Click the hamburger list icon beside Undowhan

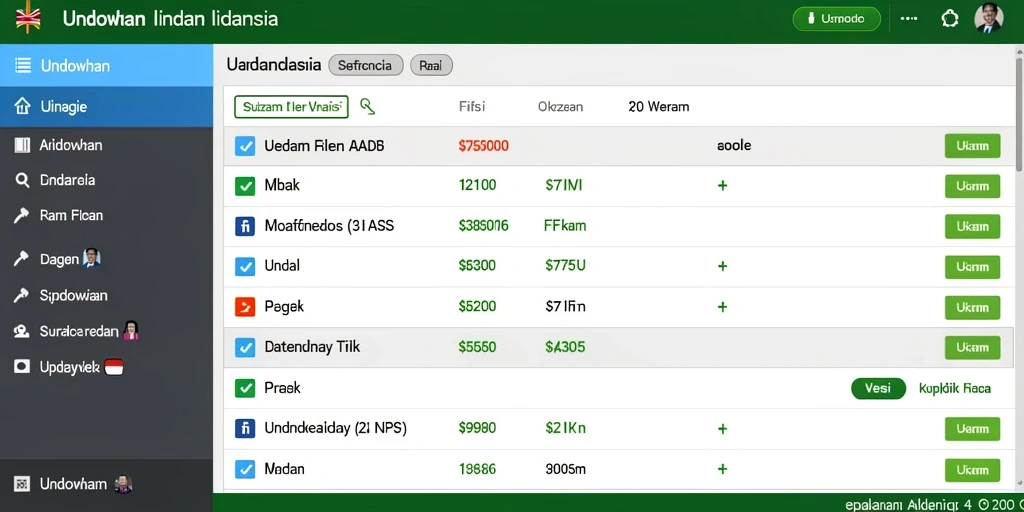(22, 65)
